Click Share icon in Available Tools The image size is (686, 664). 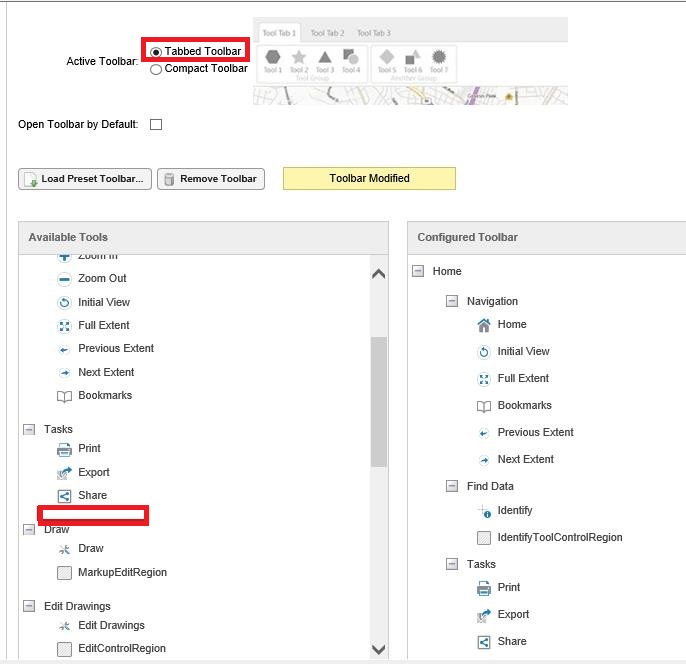click(64, 496)
